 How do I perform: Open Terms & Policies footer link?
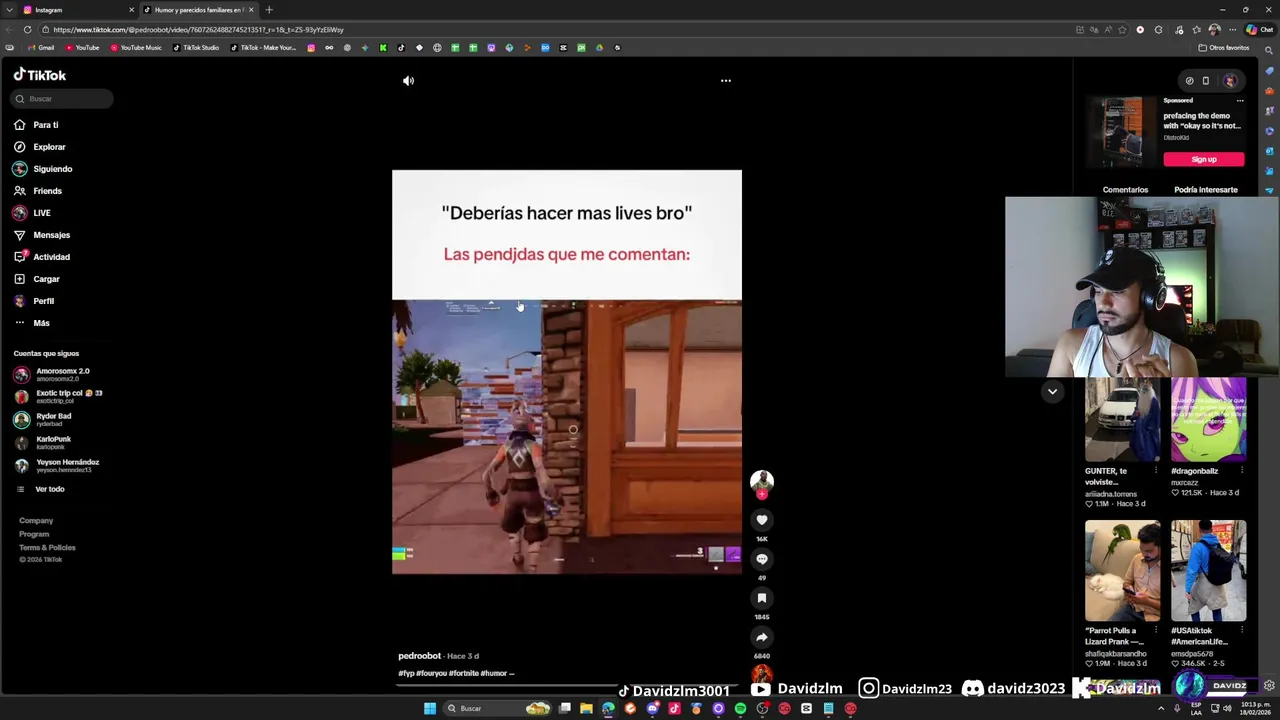tap(47, 548)
